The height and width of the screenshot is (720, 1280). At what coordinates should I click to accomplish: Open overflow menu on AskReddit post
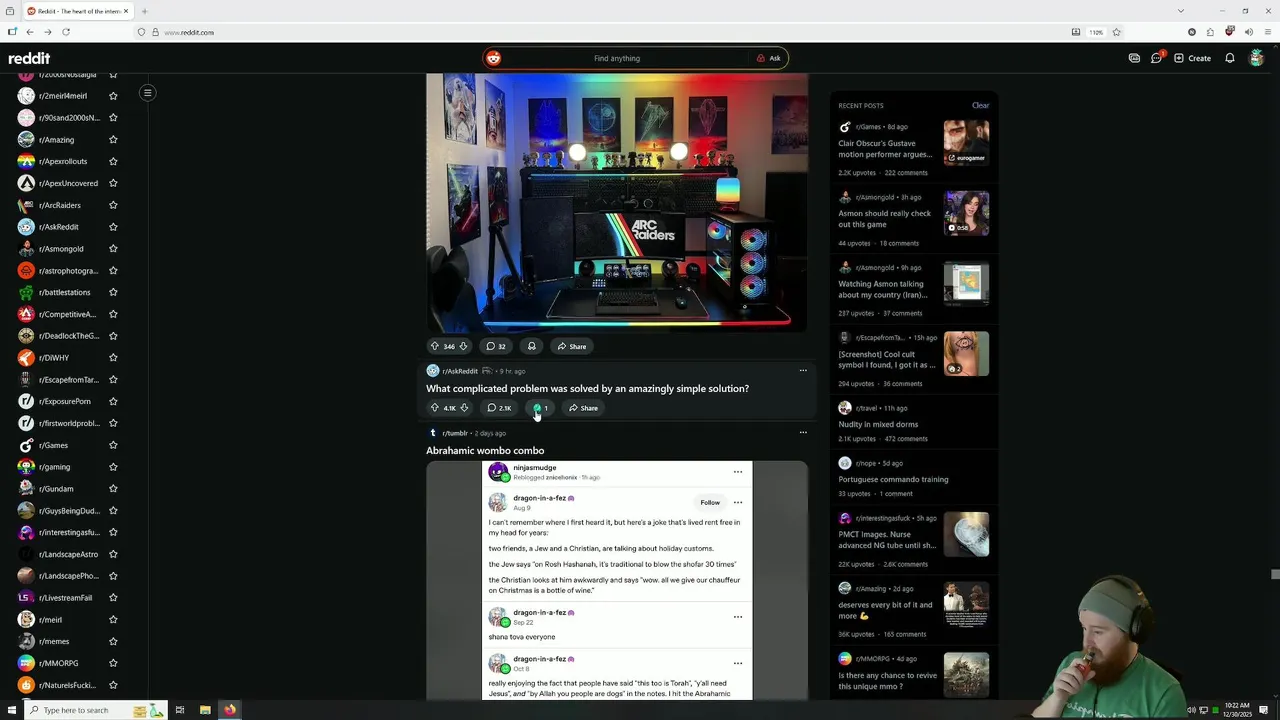point(802,371)
